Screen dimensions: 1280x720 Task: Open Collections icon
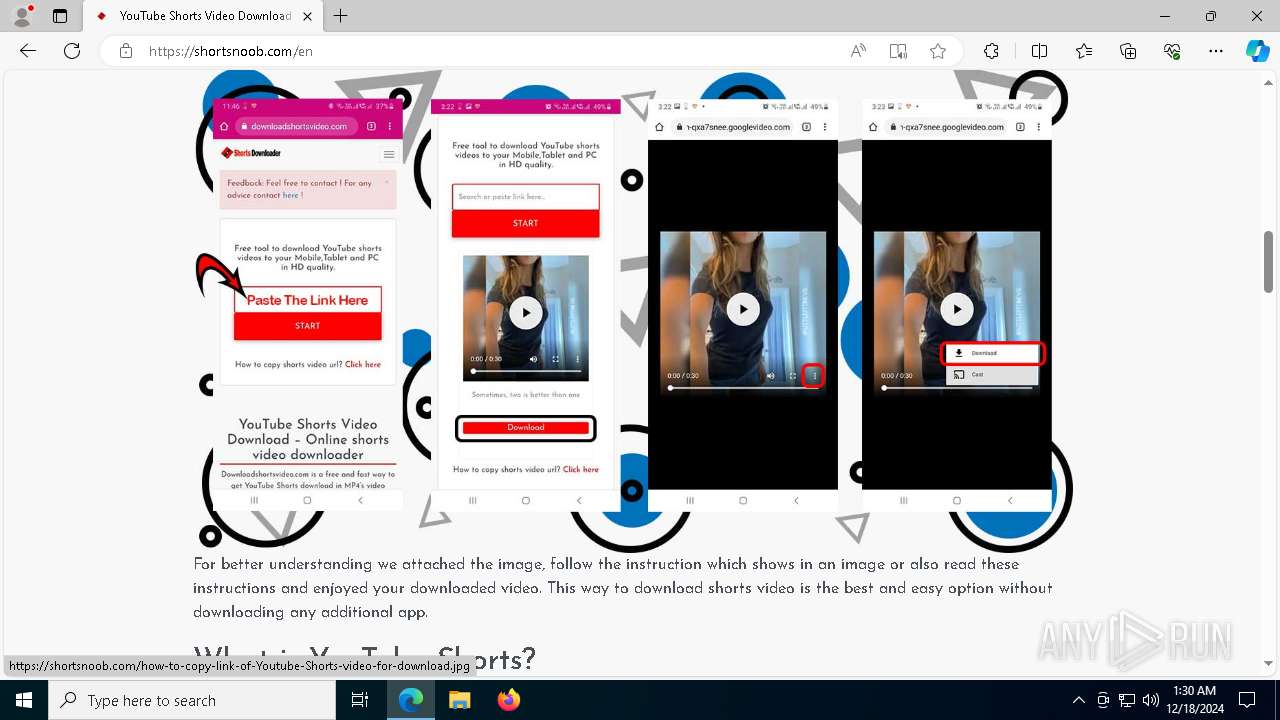coord(1128,51)
